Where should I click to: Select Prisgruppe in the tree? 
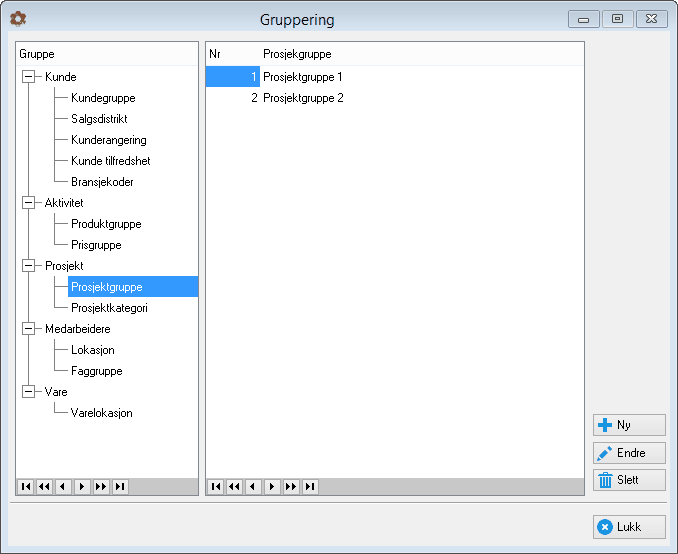pos(96,245)
